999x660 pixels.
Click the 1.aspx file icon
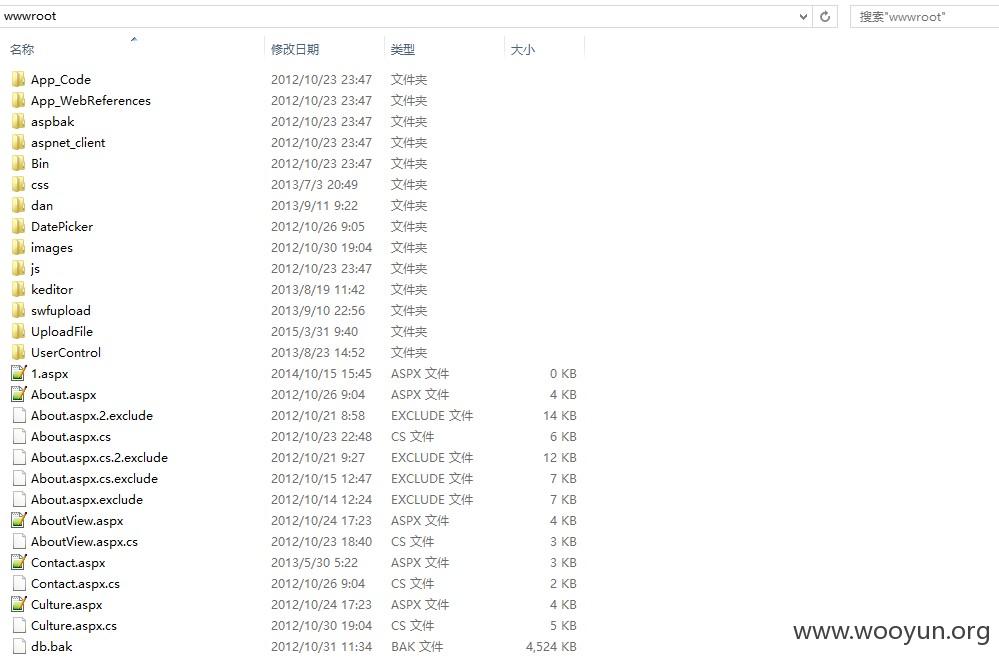click(x=19, y=373)
